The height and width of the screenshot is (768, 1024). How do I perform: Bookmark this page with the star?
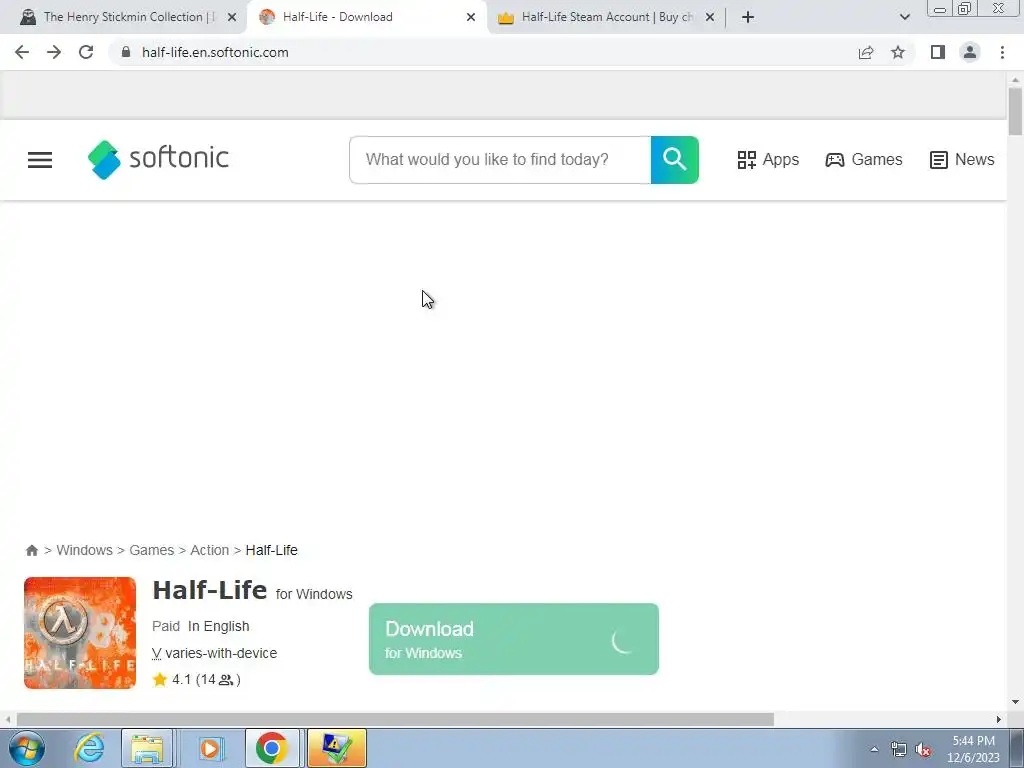tap(898, 52)
